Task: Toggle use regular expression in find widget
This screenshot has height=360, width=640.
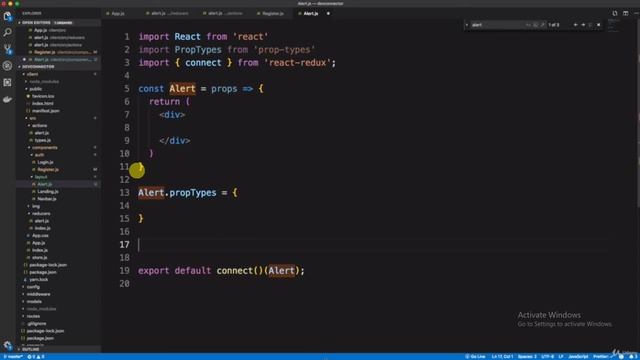Action: pyautogui.click(x=542, y=25)
